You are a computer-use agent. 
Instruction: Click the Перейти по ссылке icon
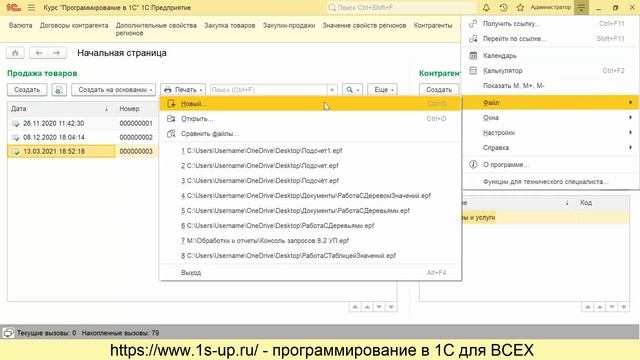(473, 39)
